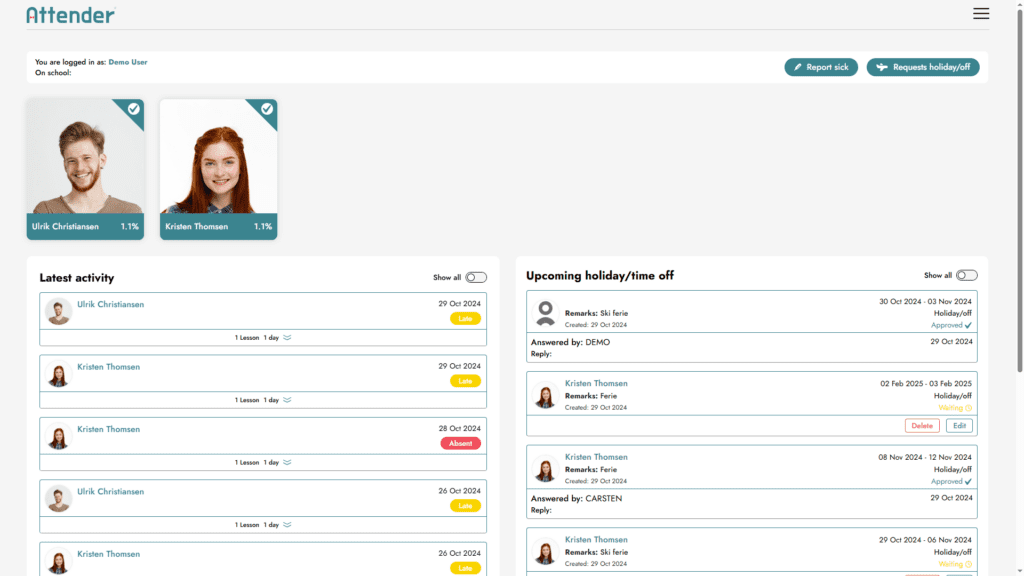The image size is (1024, 576).
Task: Click checkmark badge on Ulrik Christiansen's card
Action: click(x=134, y=109)
